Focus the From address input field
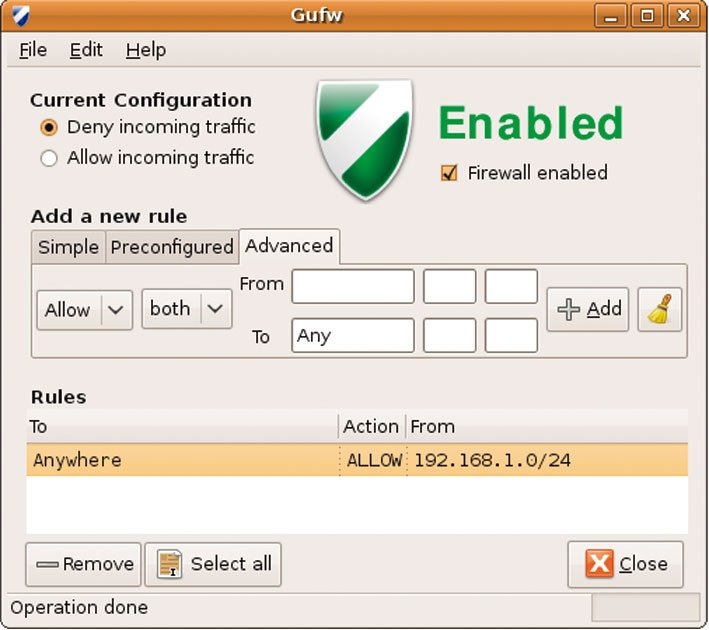The width and height of the screenshot is (709, 630). (353, 286)
